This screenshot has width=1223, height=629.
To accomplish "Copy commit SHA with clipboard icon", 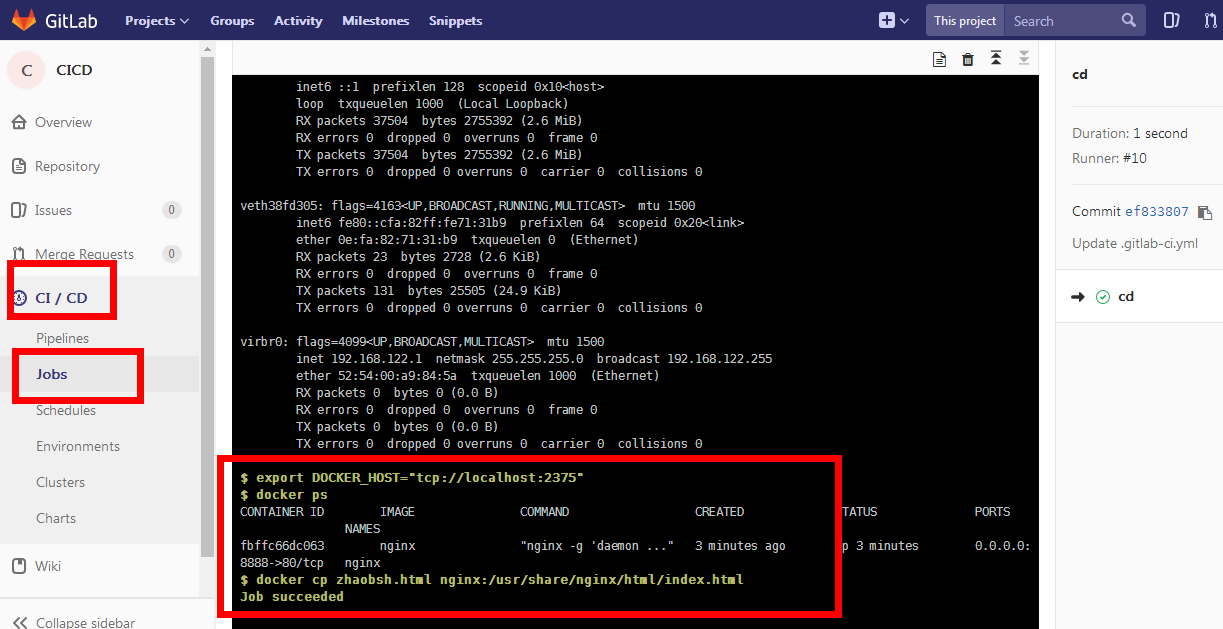I will 1204,212.
